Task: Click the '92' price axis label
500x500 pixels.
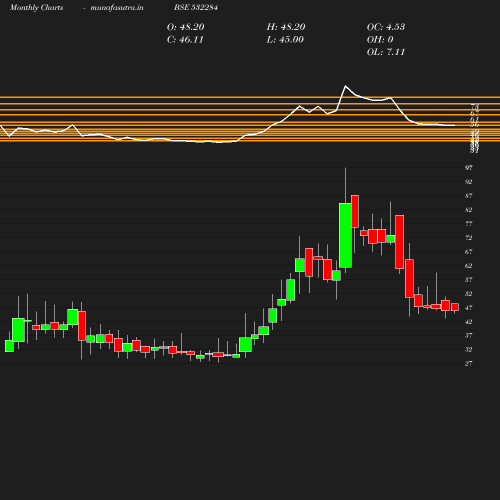Action: tap(469, 182)
